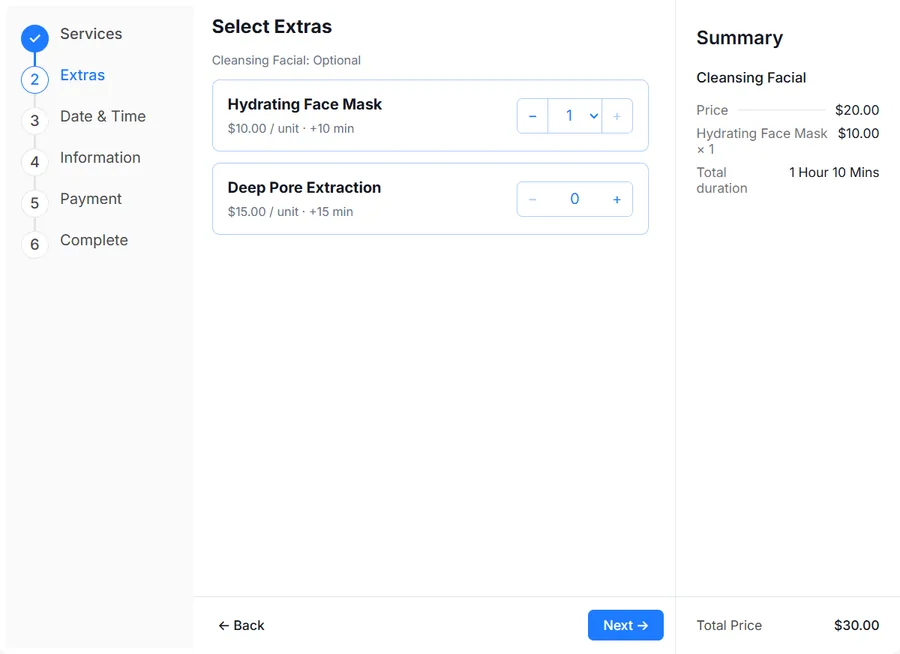Click the $20.00 price value
This screenshot has height=654, width=900.
pos(857,110)
